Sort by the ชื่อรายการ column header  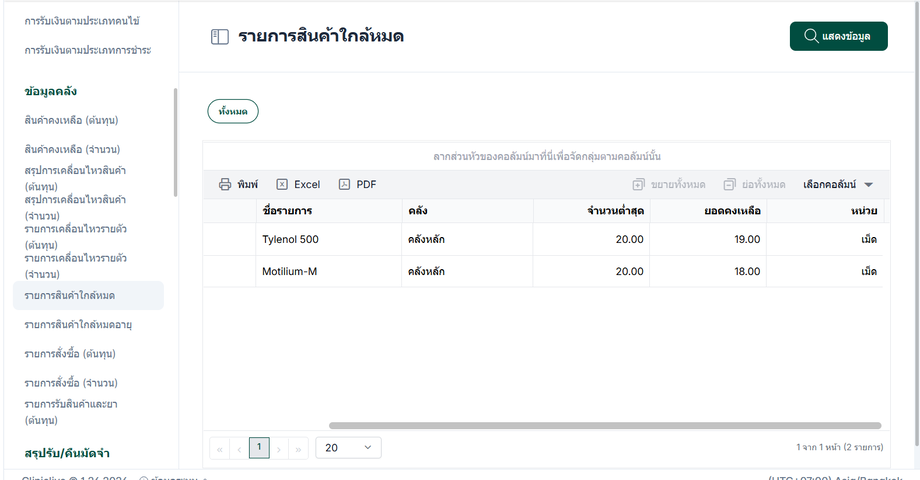[329, 211]
